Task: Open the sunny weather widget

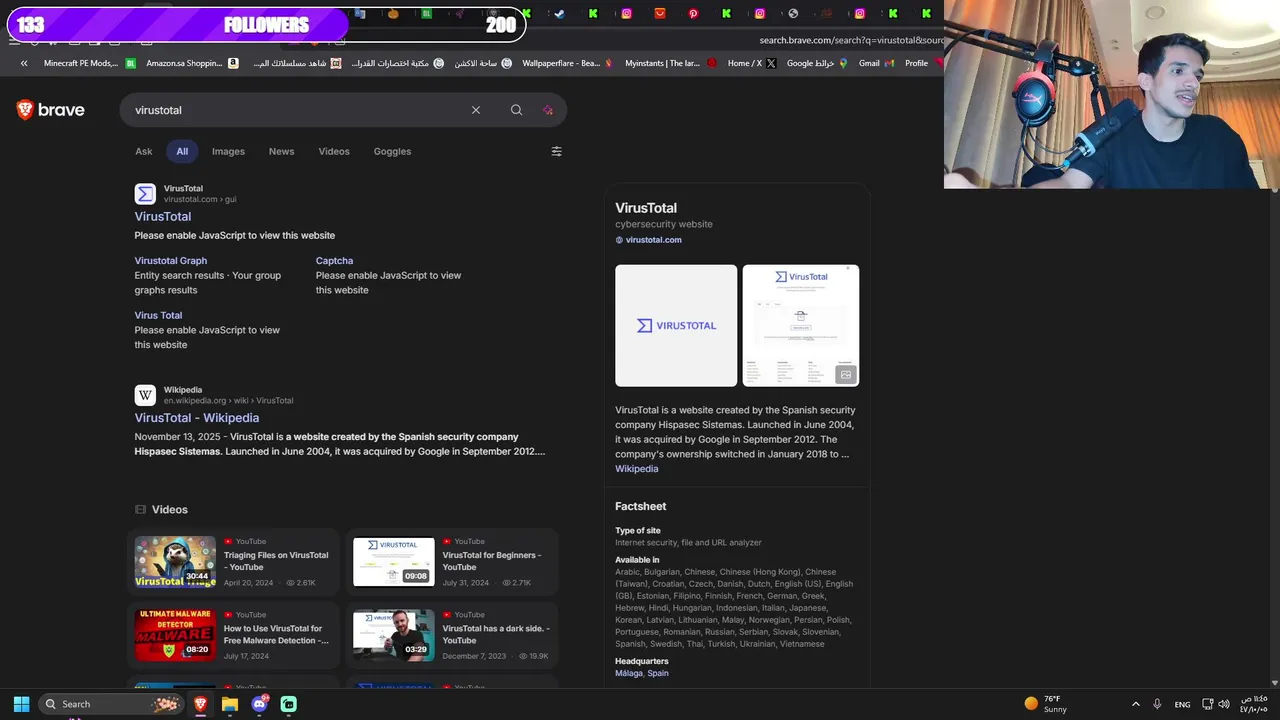Action: tap(1046, 704)
